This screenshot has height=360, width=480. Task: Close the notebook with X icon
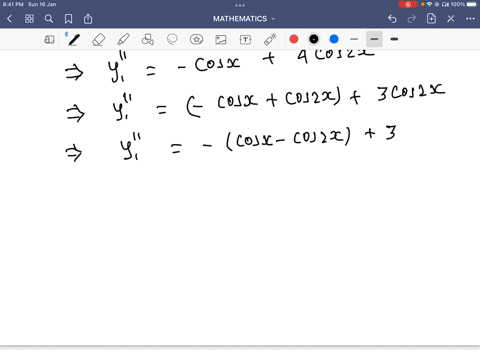click(451, 19)
